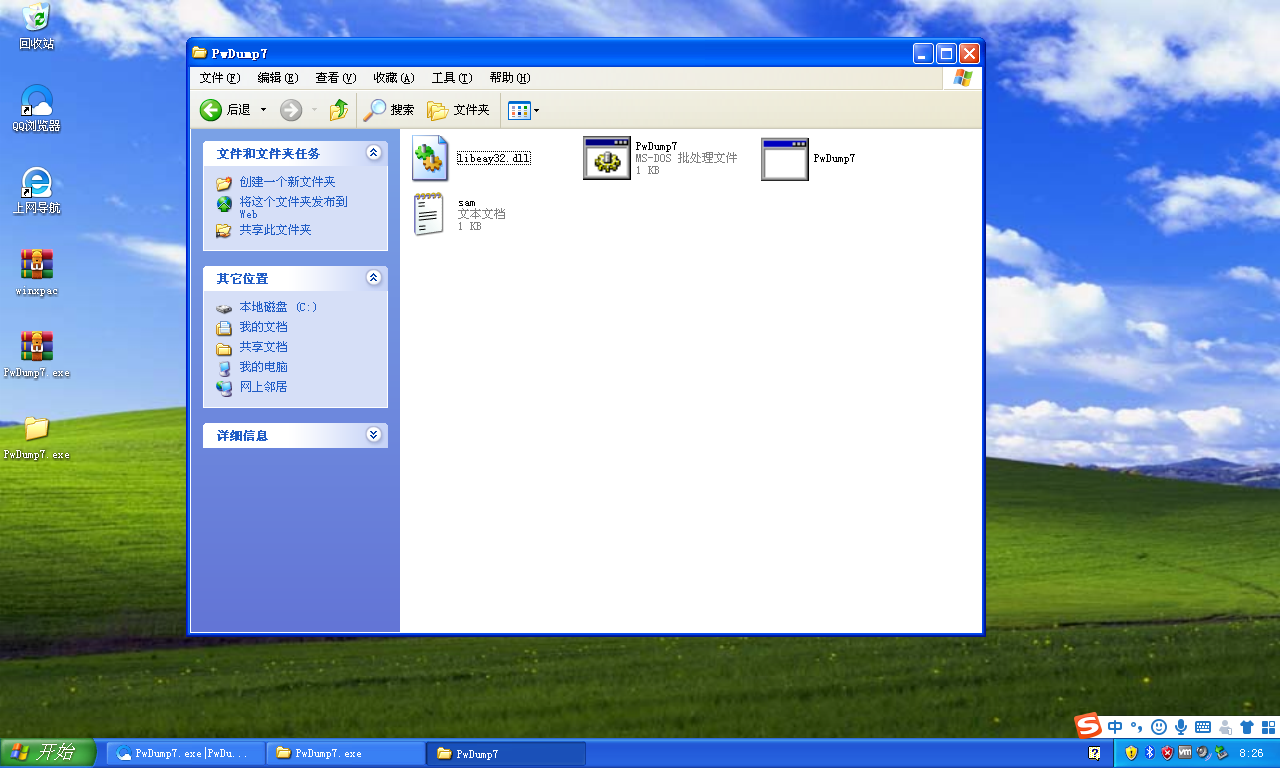Click the PwDump7 folder taskbar button
The height and width of the screenshot is (768, 1280).
507,753
